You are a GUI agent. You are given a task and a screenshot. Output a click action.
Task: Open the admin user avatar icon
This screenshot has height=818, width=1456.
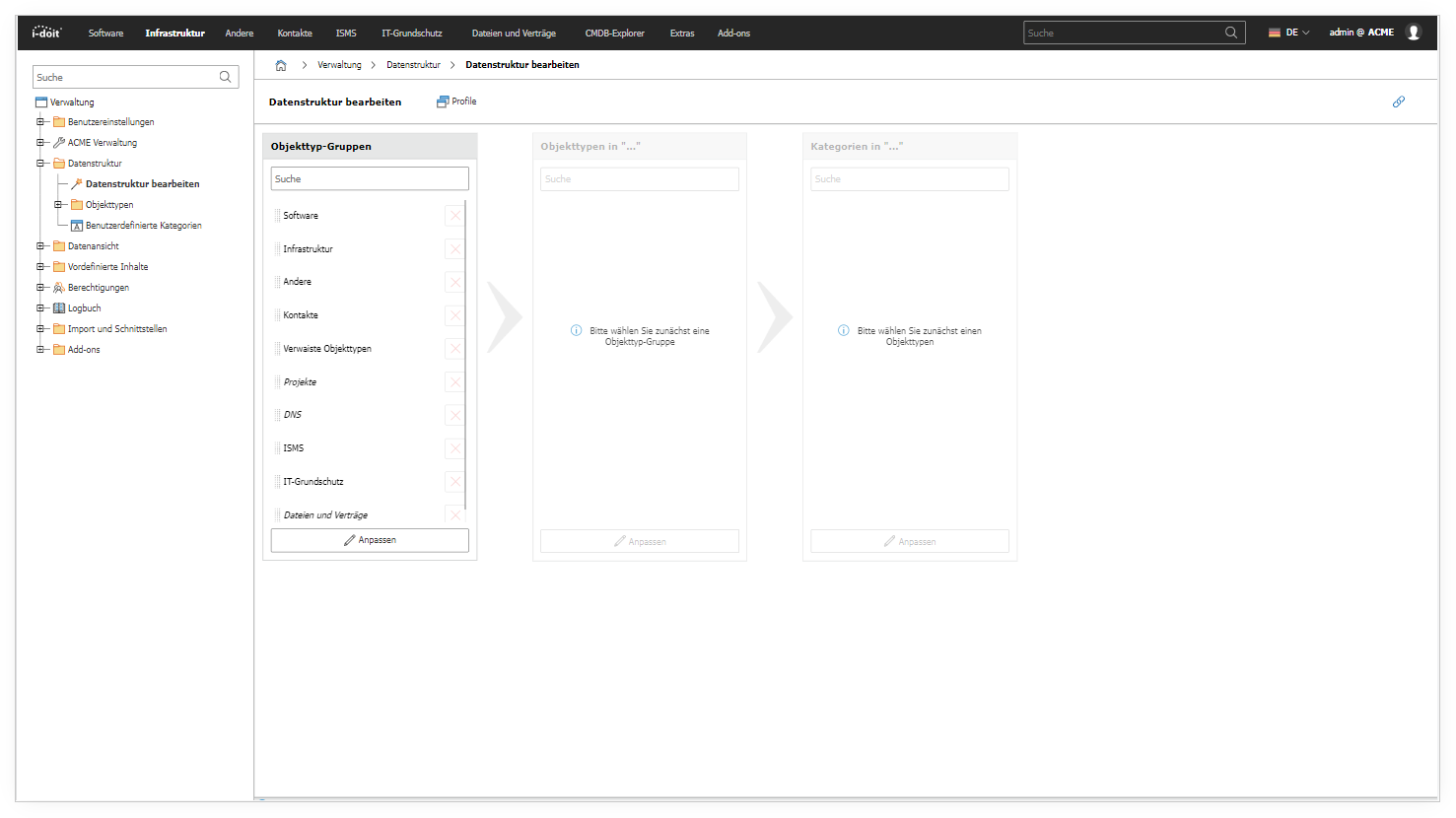click(1414, 33)
